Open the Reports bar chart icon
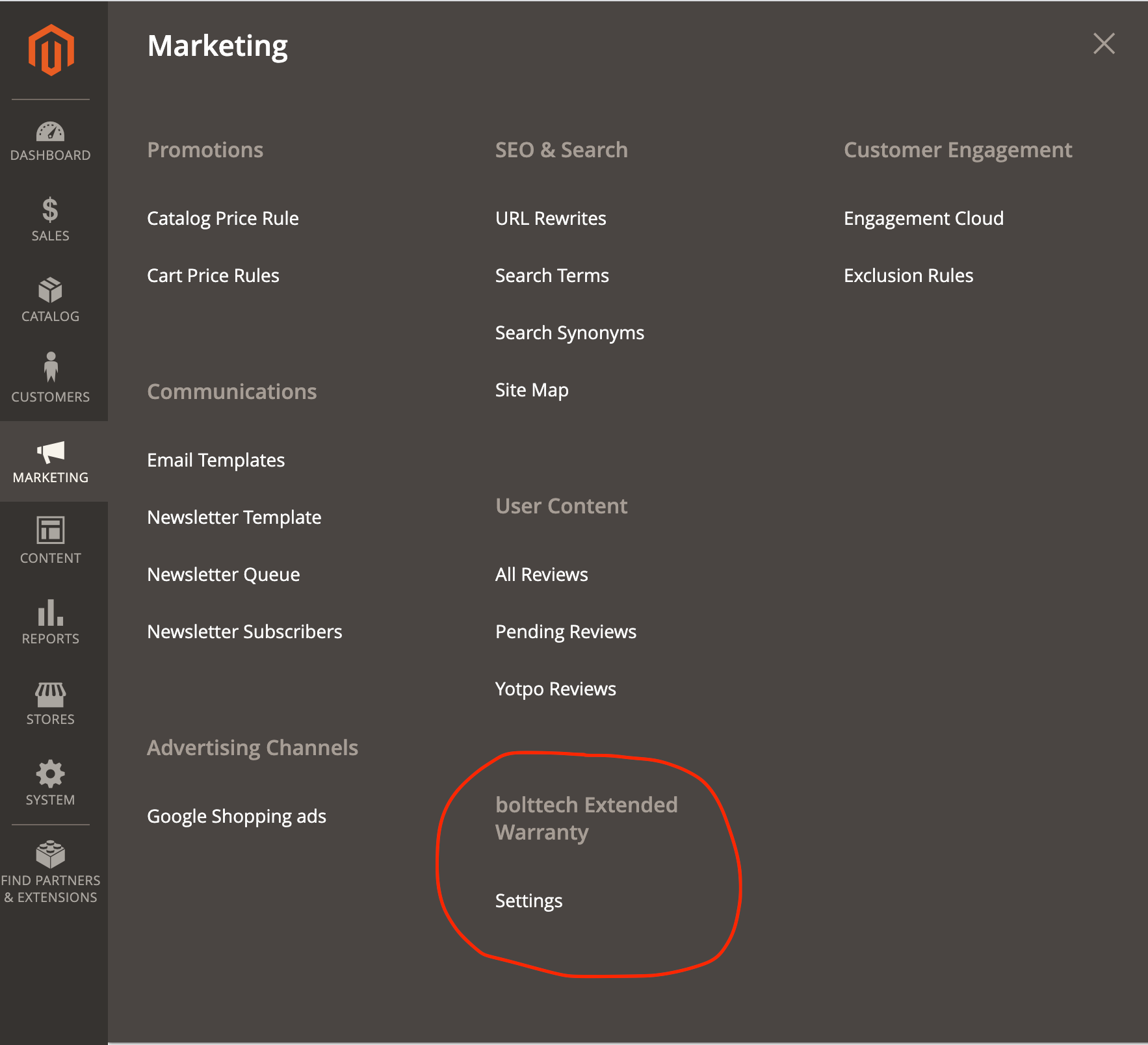The width and height of the screenshot is (1148, 1045). point(51,612)
